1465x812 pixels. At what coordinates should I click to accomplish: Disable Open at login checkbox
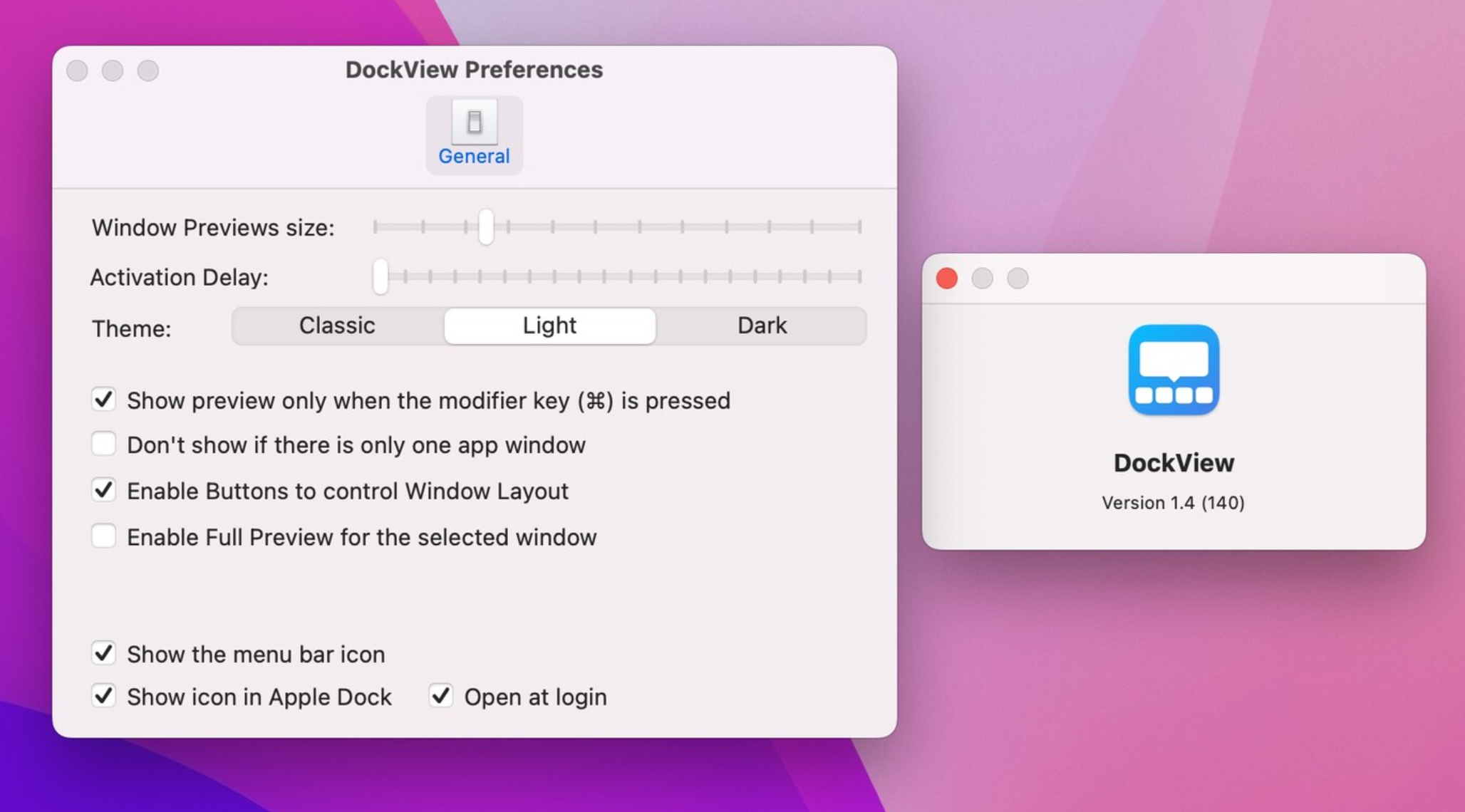tap(440, 697)
